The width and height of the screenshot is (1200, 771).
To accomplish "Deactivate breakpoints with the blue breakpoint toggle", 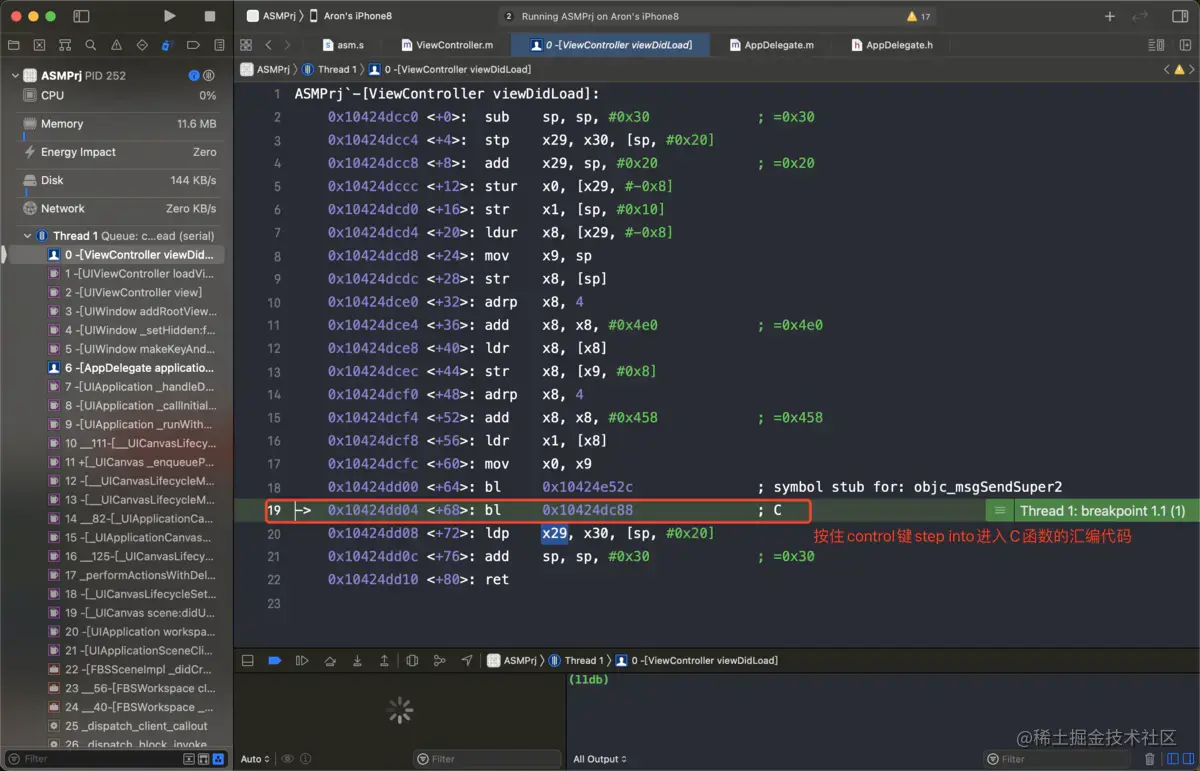I will coord(274,661).
